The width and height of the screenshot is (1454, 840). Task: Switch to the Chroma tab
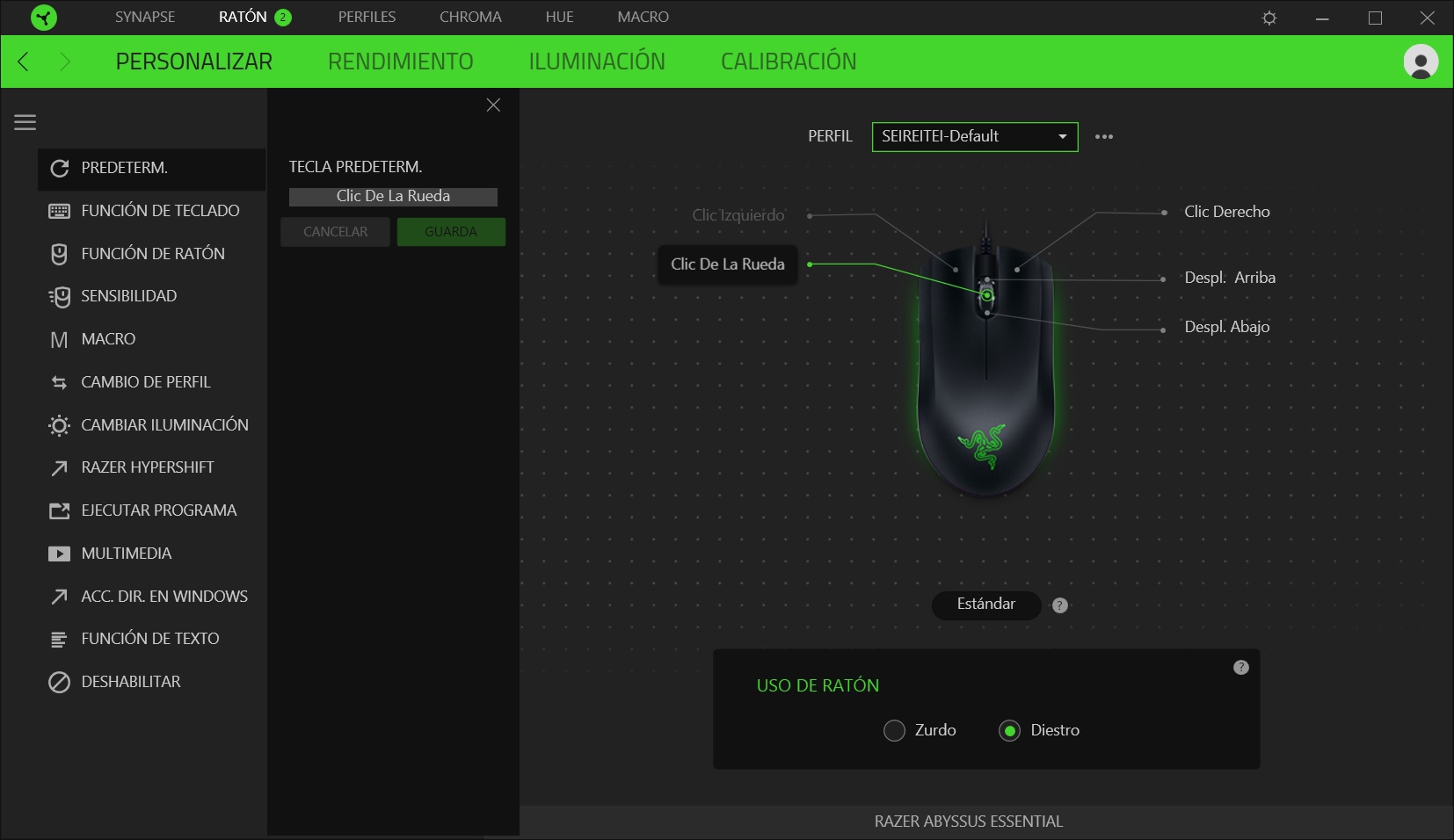[470, 18]
